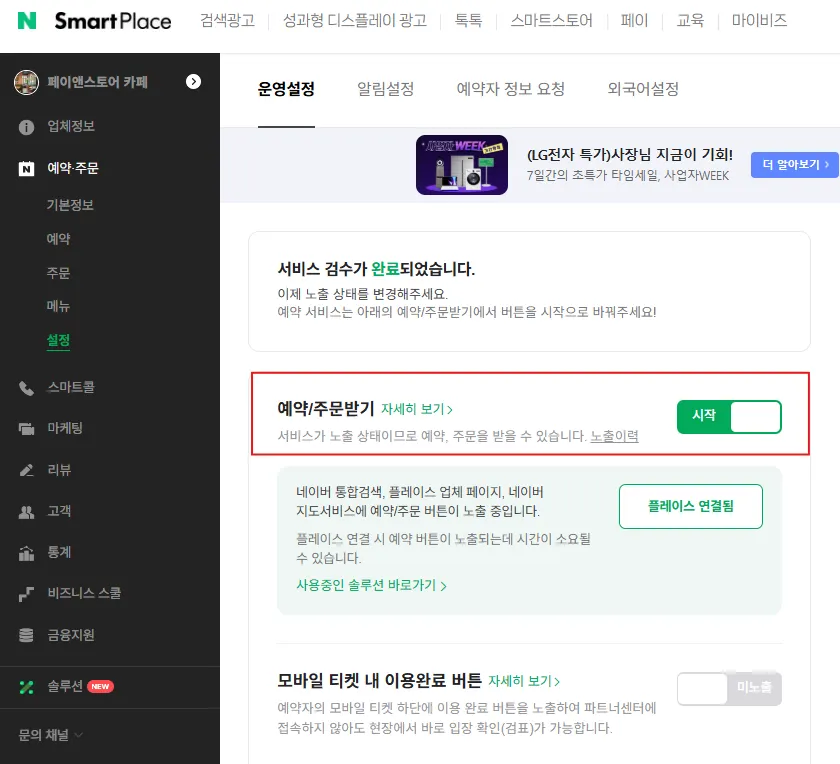840x764 pixels.
Task: Click the LG전자 특가 banner headline text
Action: tap(630, 154)
